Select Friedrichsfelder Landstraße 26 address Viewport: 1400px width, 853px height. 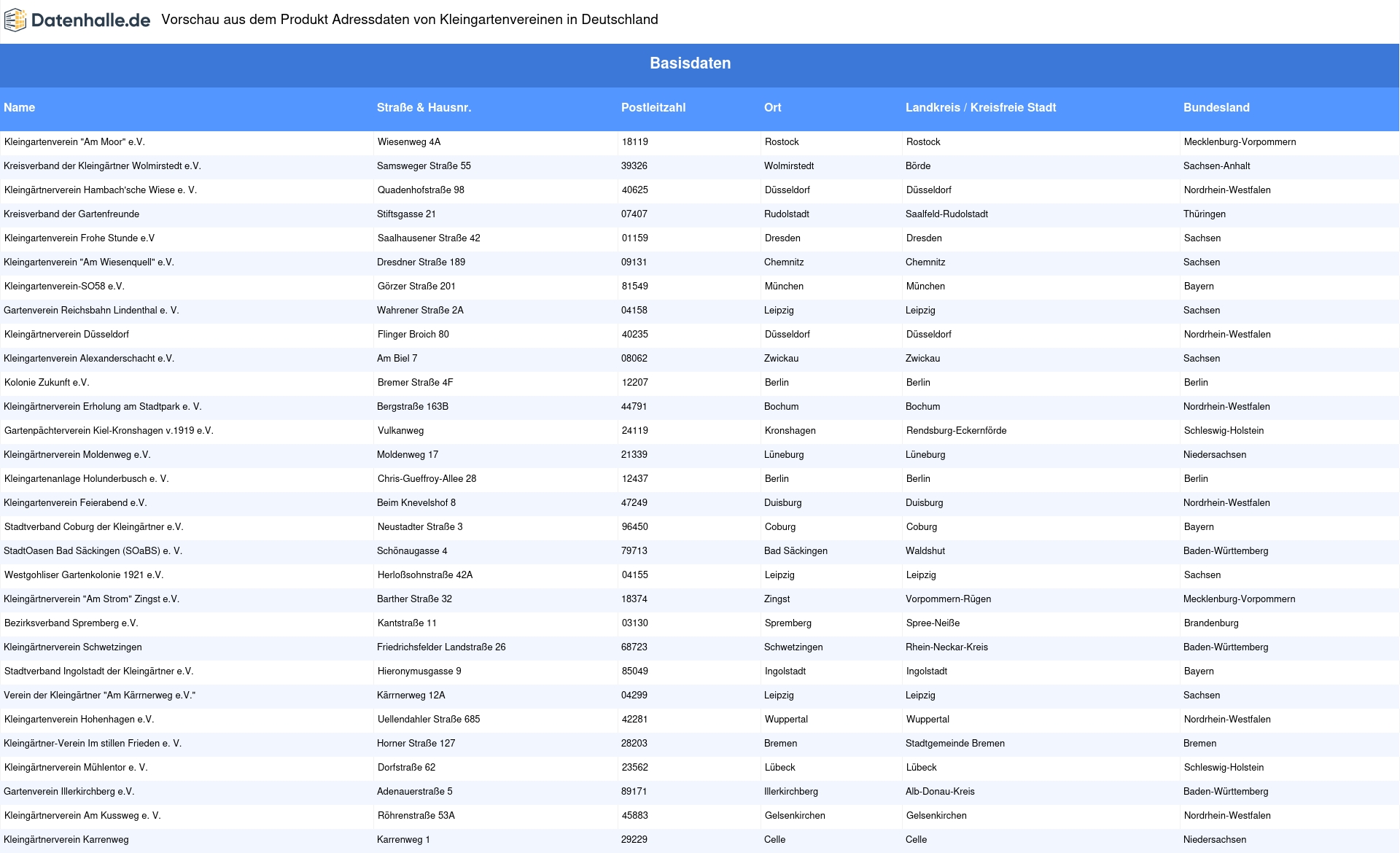(x=441, y=647)
